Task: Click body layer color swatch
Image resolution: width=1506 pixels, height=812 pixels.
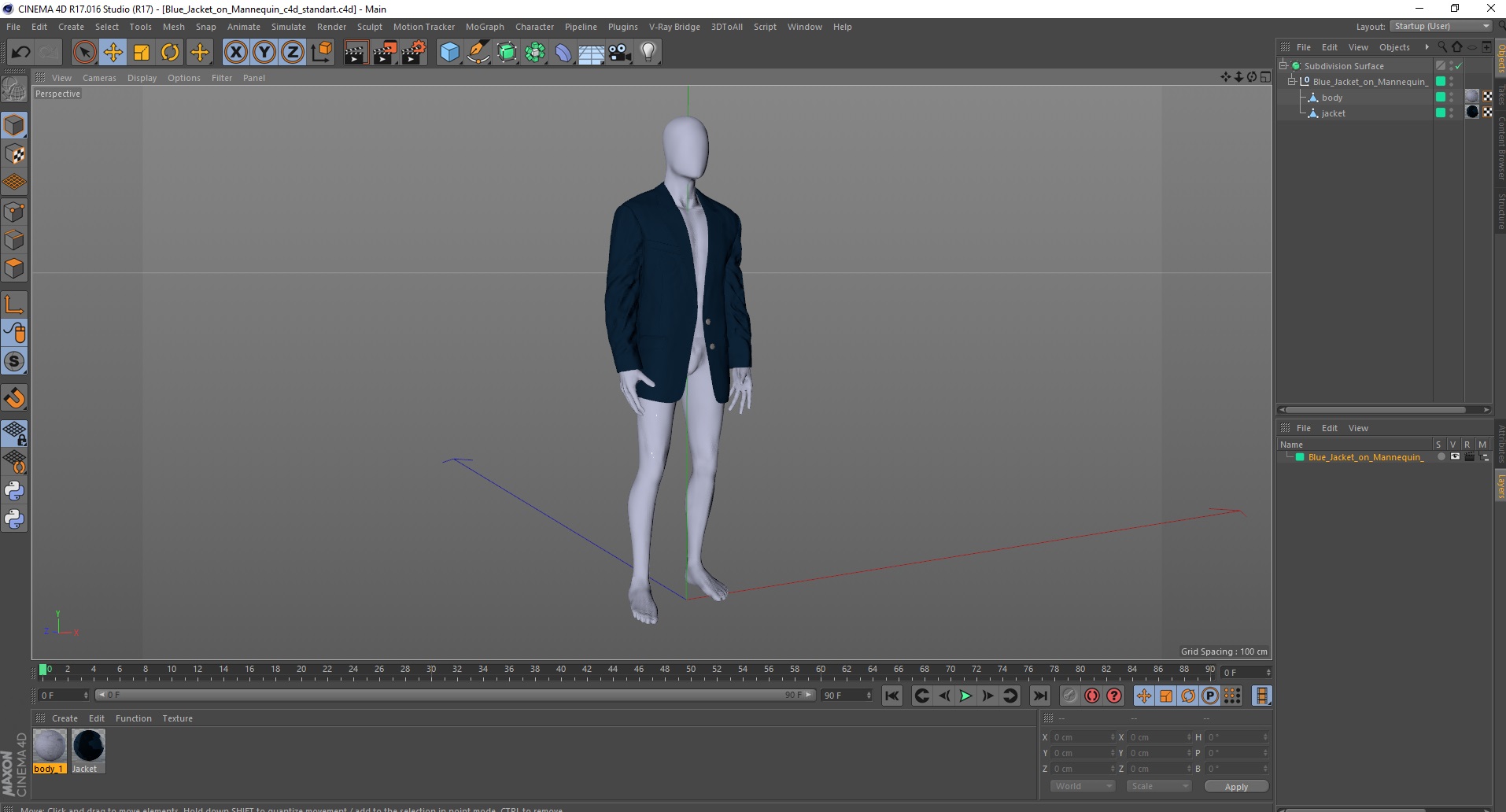Action: pyautogui.click(x=1440, y=98)
